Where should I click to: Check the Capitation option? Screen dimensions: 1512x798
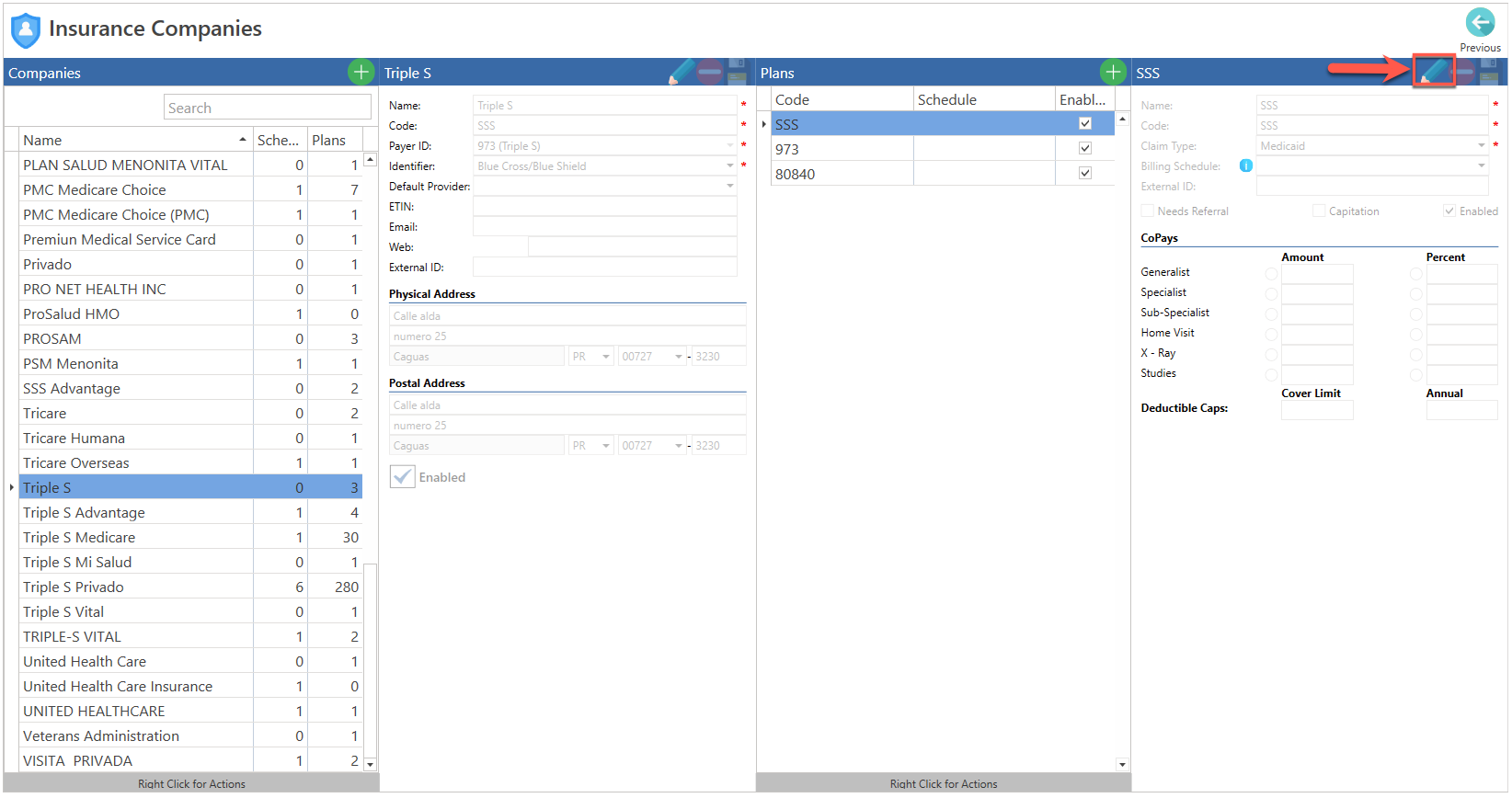(x=1319, y=211)
